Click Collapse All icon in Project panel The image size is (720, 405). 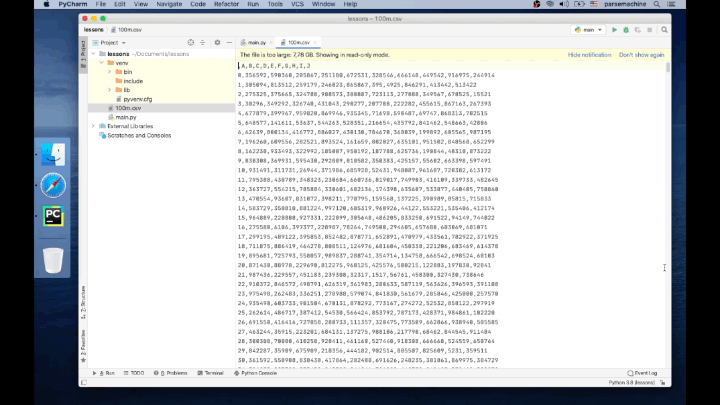click(x=202, y=42)
